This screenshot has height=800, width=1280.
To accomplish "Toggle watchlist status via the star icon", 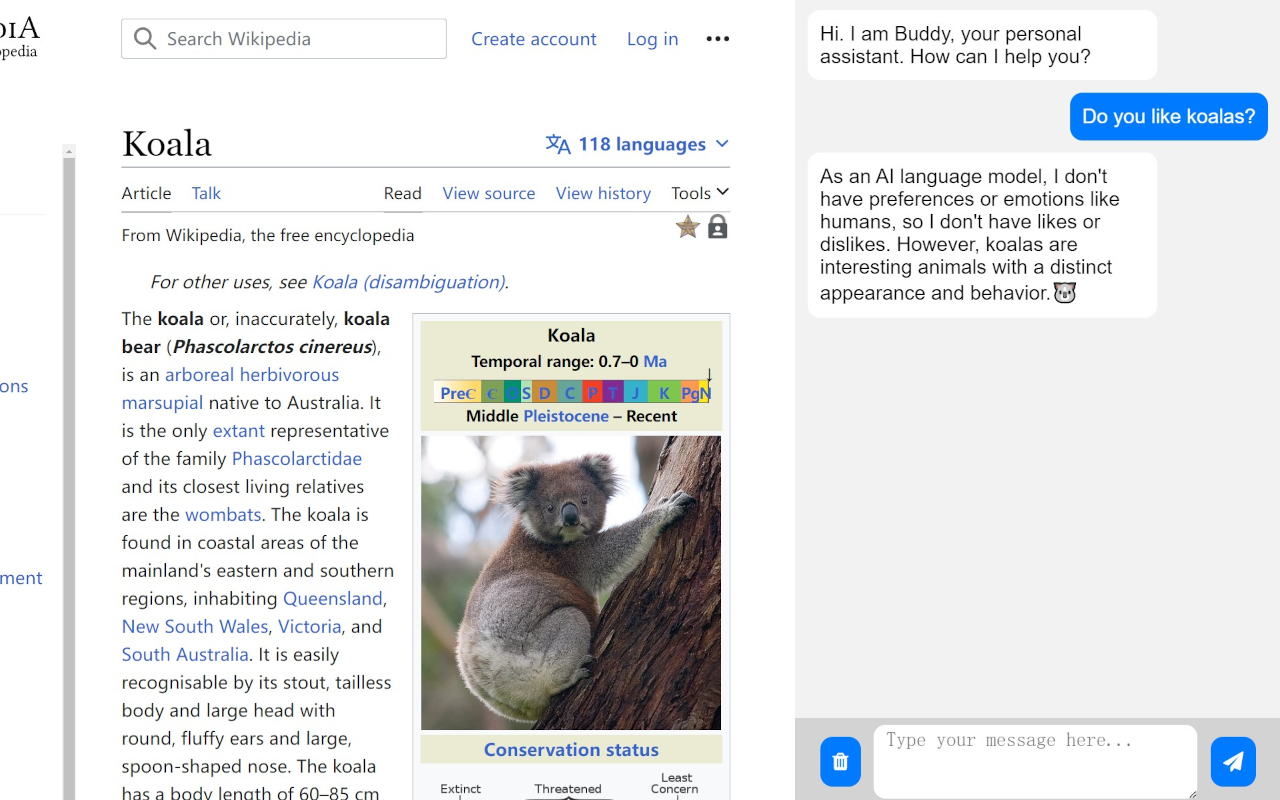I will point(687,227).
